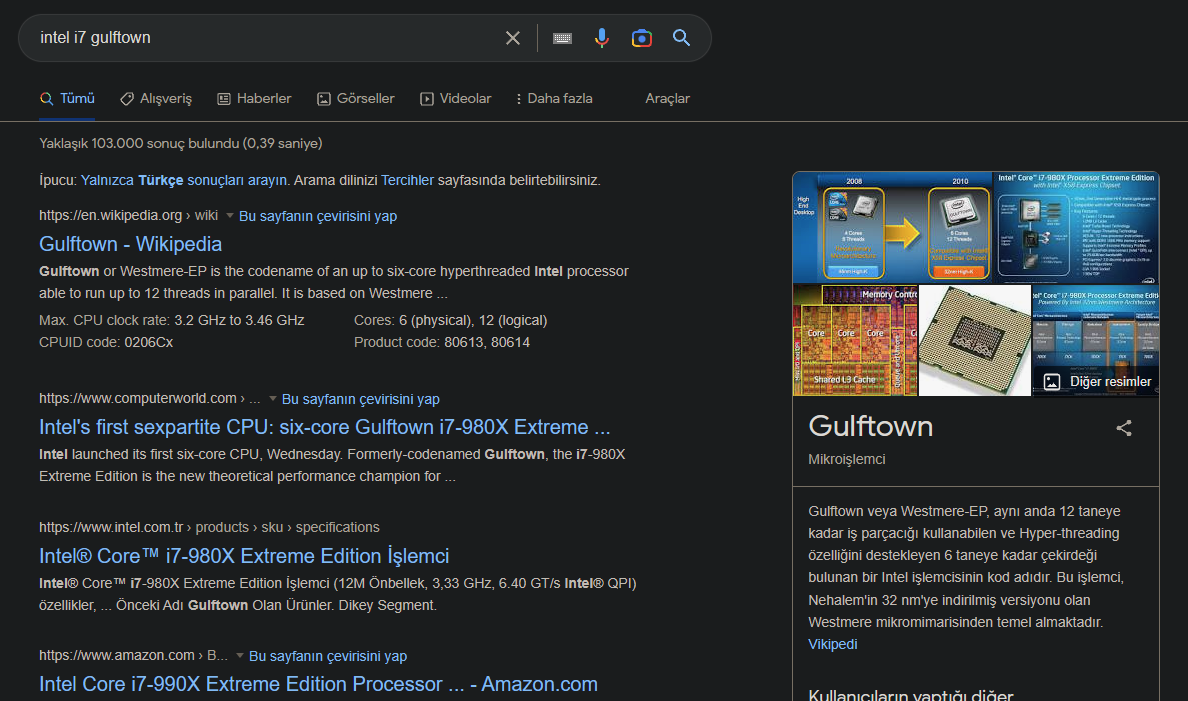This screenshot has width=1188, height=701.
Task: Open the i7-980X Extreme Edition chipset diagram thumbnail
Action: (x=1077, y=227)
